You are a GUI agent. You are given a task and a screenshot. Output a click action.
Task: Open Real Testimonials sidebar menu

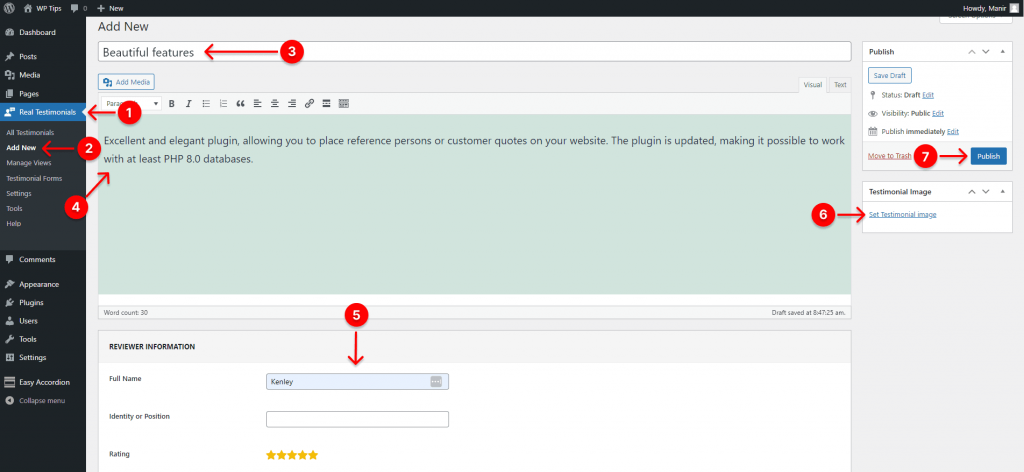pos(42,112)
